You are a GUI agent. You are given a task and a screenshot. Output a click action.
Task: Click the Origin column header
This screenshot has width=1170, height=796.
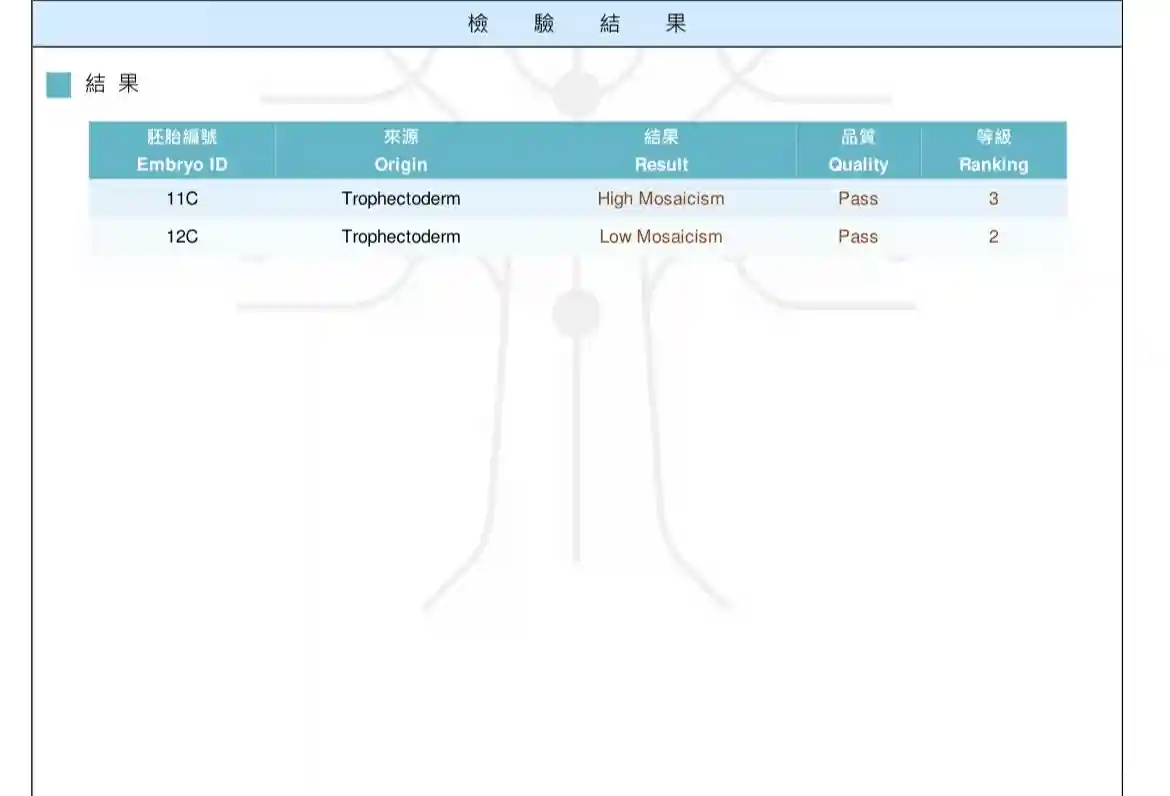click(x=401, y=164)
